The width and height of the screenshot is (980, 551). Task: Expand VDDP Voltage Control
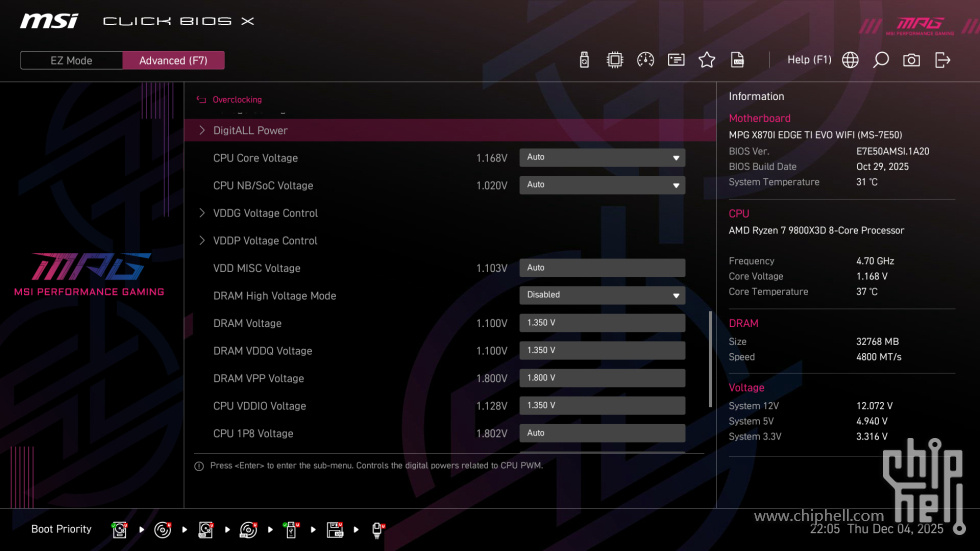click(265, 241)
